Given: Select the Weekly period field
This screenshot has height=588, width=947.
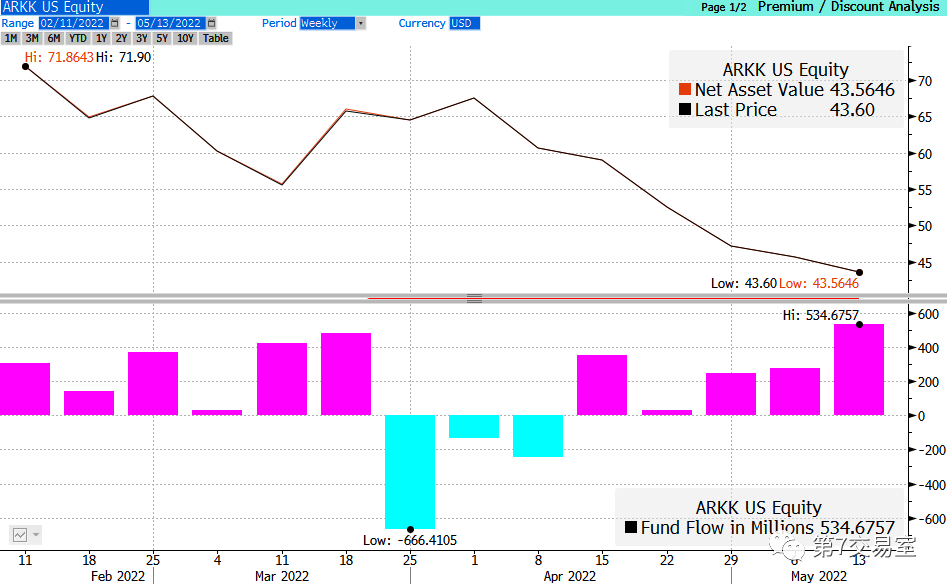Looking at the screenshot, I should (x=327, y=23).
